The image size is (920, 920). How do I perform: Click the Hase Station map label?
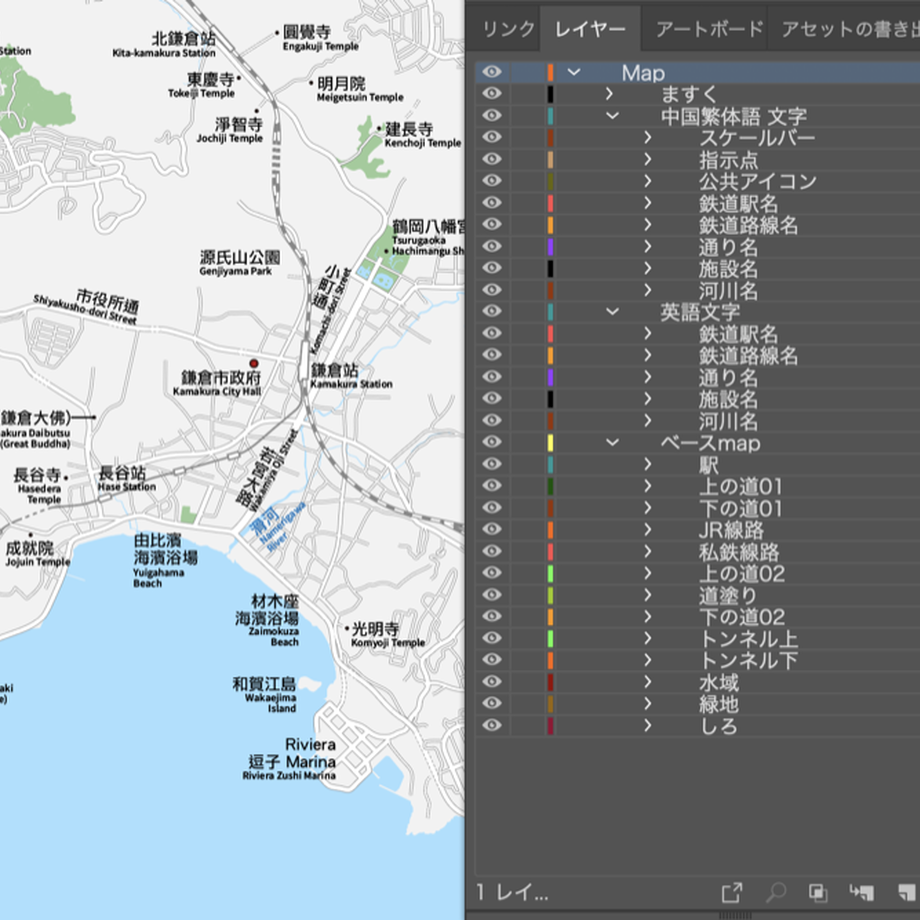(127, 486)
